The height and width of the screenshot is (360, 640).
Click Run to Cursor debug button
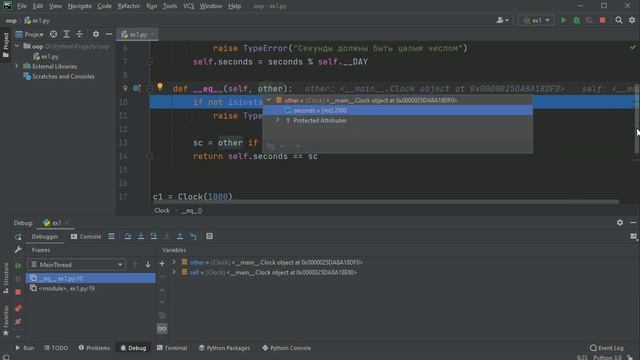[193, 236]
